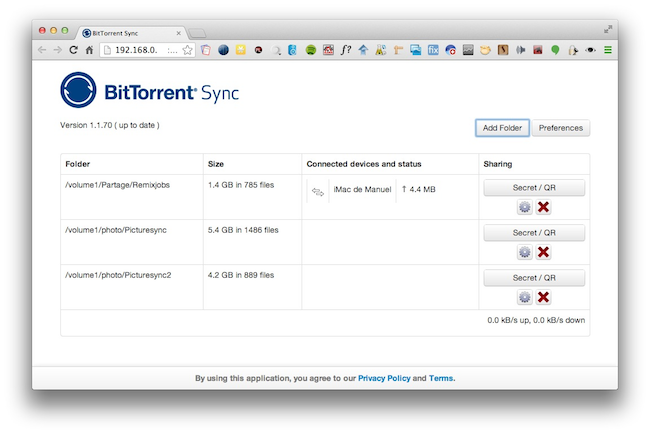Image resolution: width=650 pixels, height=434 pixels.
Task: Open settings gear for Remixjobs folder
Action: click(525, 207)
